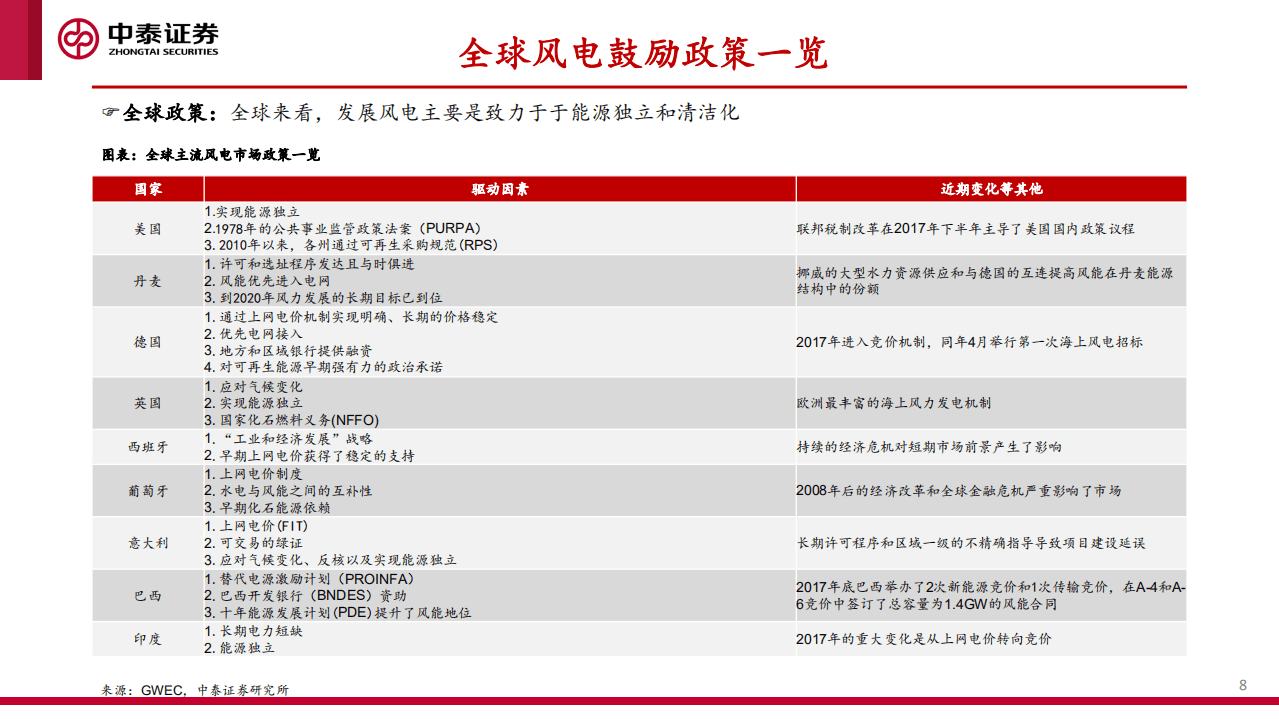Click the line 上网电价制度 in the 葡萄牙 row
Image resolution: width=1279 pixels, height=719 pixels.
point(253,474)
